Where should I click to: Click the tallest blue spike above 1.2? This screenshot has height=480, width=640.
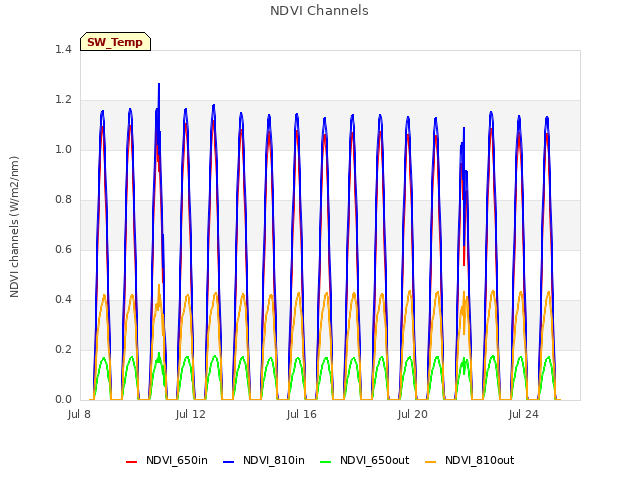(159, 91)
